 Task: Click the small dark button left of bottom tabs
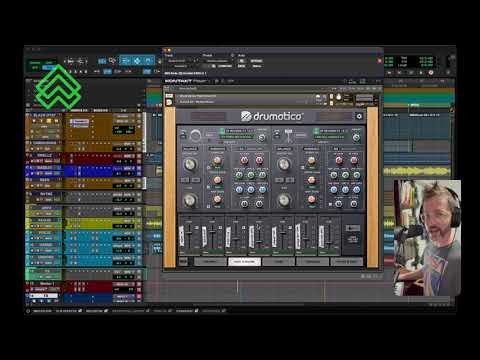point(184,262)
